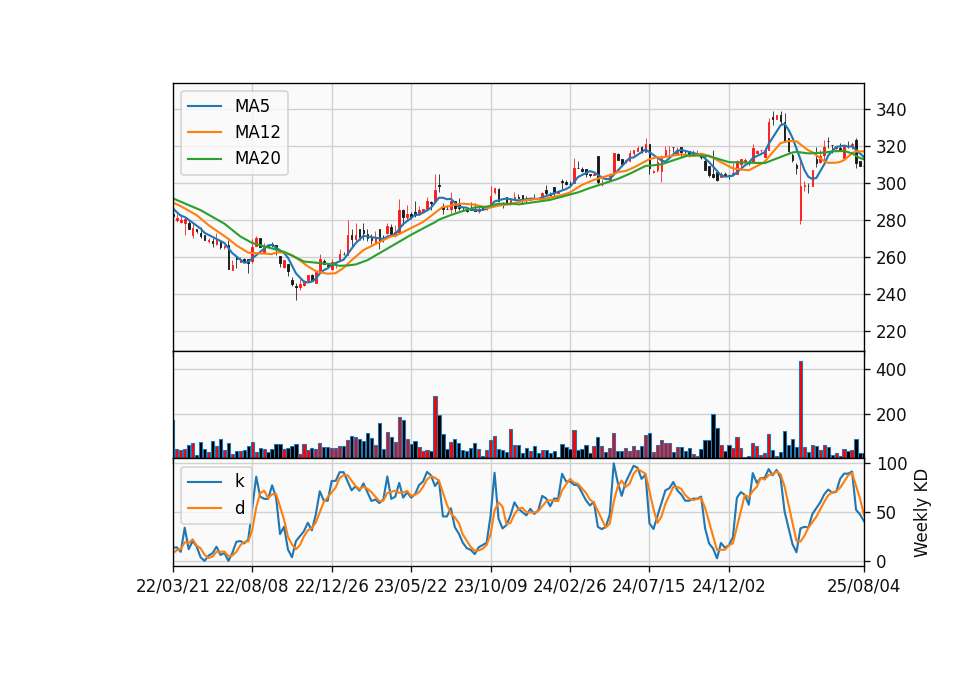Click the 22/03/21 date tick label

click(173, 586)
